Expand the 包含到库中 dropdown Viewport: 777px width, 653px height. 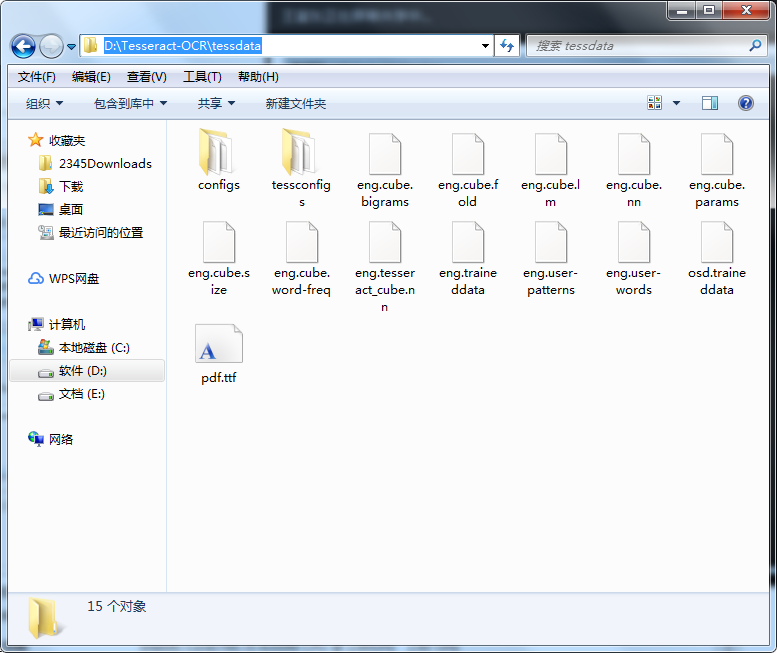click(x=130, y=104)
